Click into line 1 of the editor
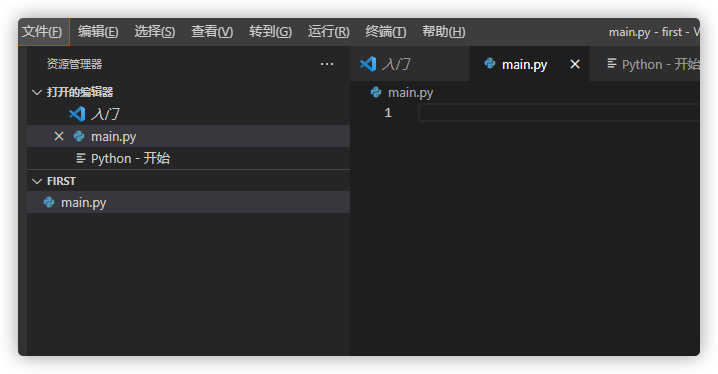Viewport: 718px width, 374px height. [559, 113]
